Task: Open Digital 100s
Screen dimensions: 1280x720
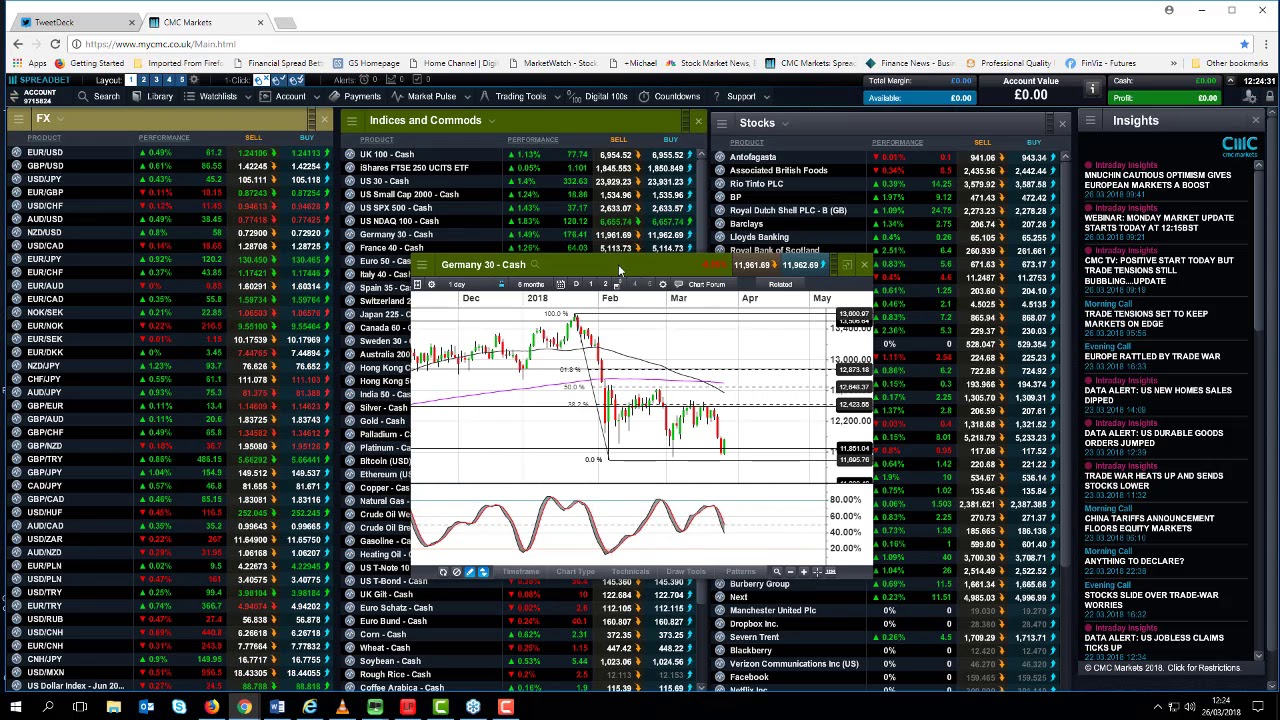Action: [598, 97]
